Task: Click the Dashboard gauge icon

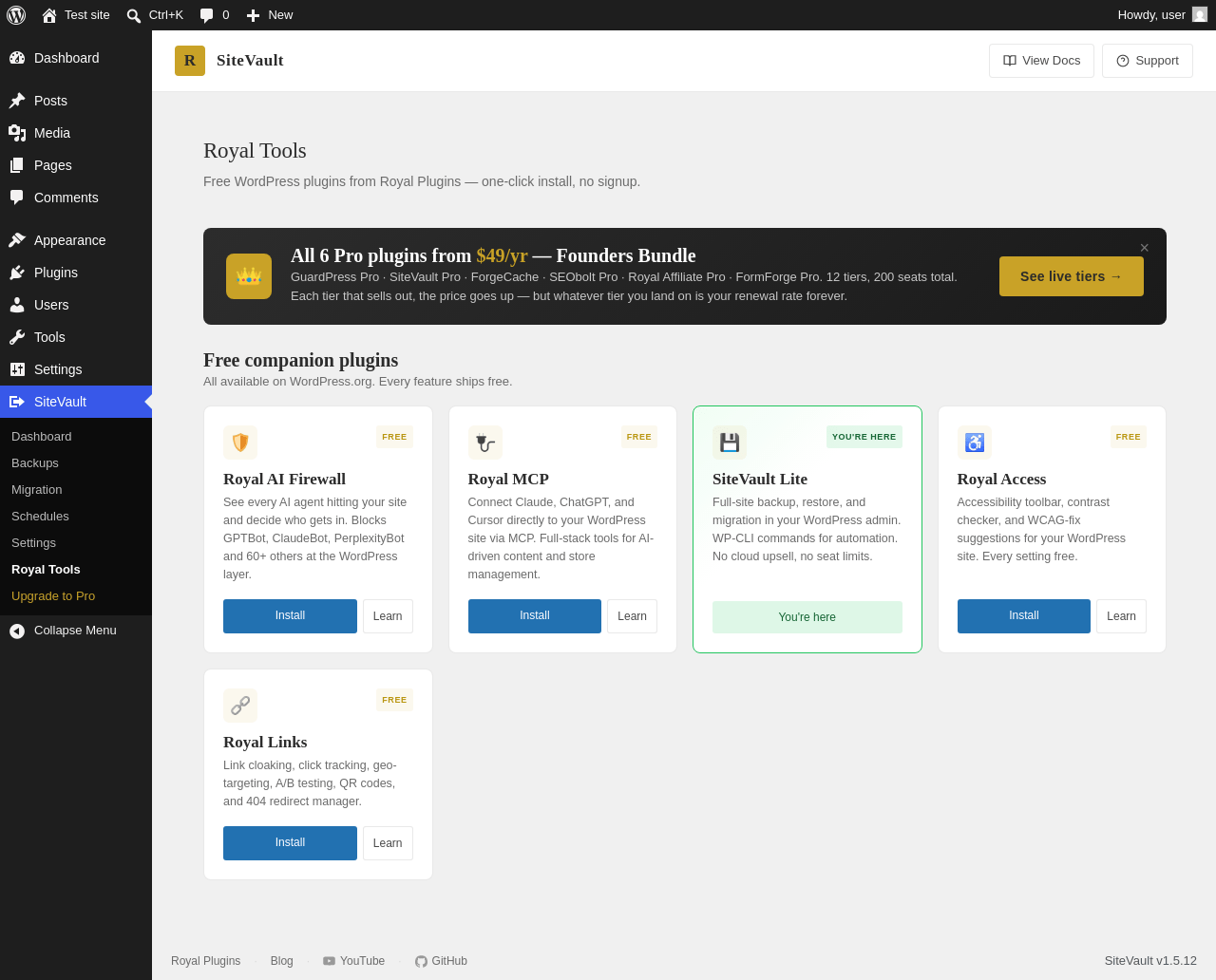Action: (x=17, y=58)
